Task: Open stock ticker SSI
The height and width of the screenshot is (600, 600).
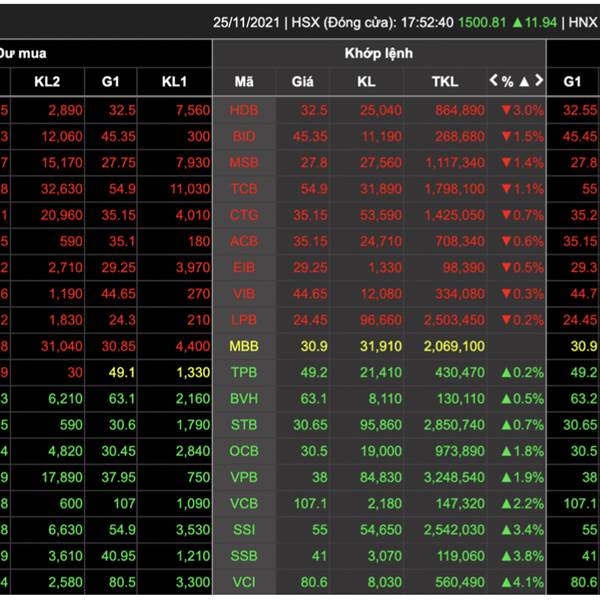Action: (x=244, y=530)
